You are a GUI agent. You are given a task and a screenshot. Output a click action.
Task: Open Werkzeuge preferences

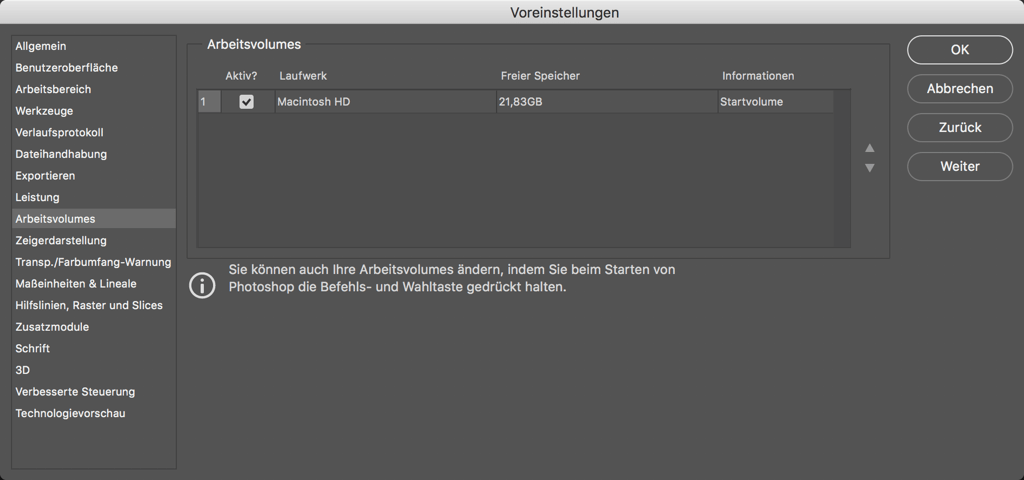click(94, 111)
